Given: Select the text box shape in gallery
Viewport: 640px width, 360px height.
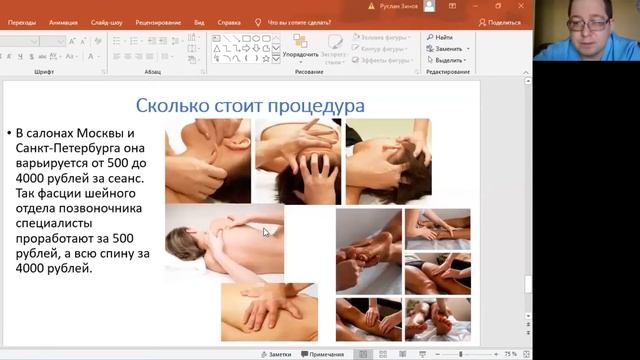Looking at the screenshot, I should pos(216,38).
